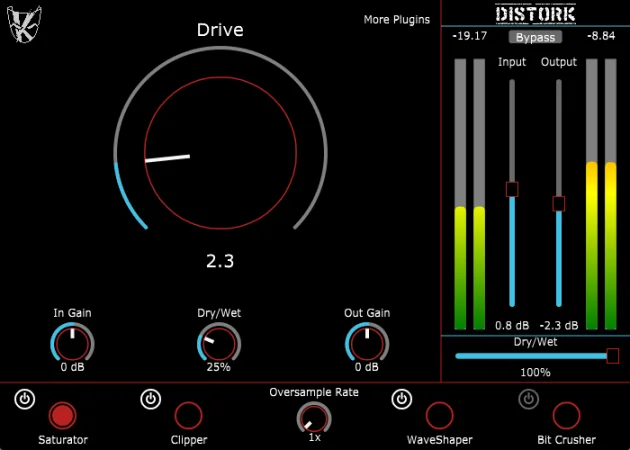Click the 100% Dry/Wet value
Viewport: 630px width, 450px height.
pos(535,372)
